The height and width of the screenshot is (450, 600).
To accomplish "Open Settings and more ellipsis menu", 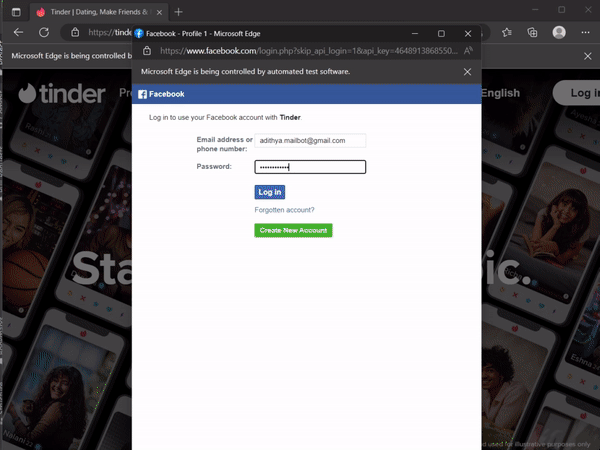I will 585,33.
